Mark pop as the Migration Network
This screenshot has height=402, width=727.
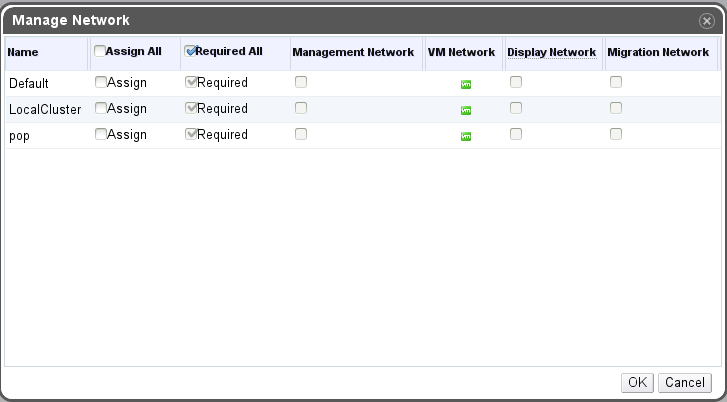[616, 135]
